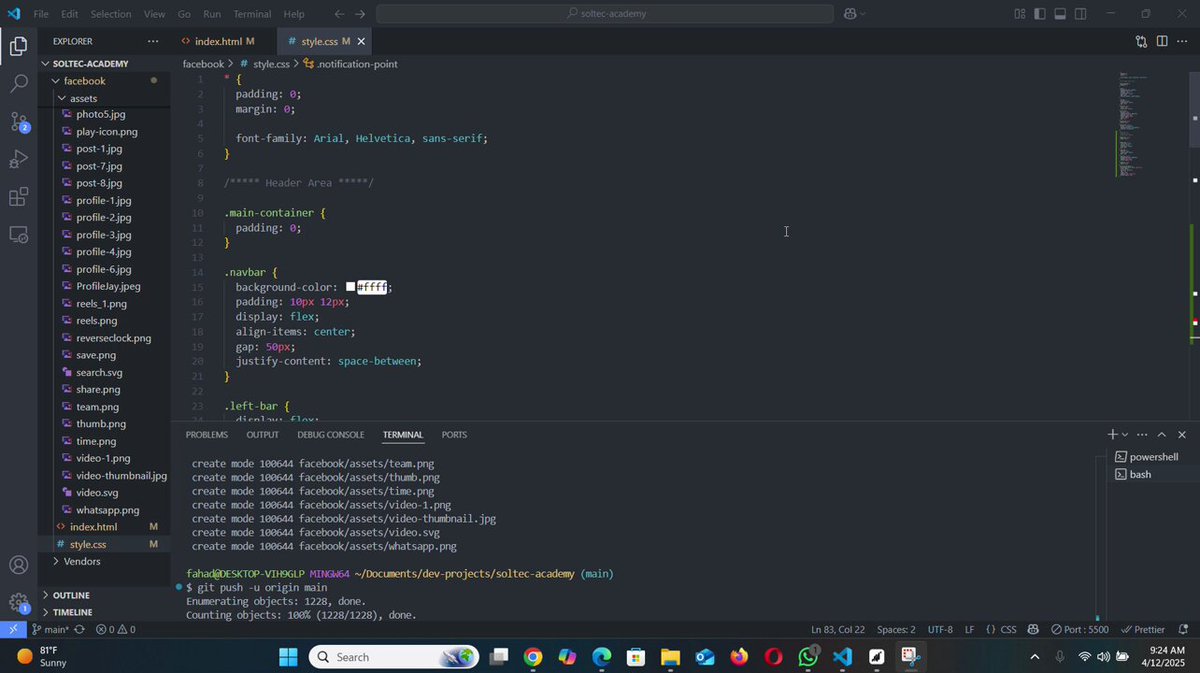This screenshot has height=673, width=1200.
Task: Click the facebook breadcrumb segment
Action: click(x=203, y=64)
